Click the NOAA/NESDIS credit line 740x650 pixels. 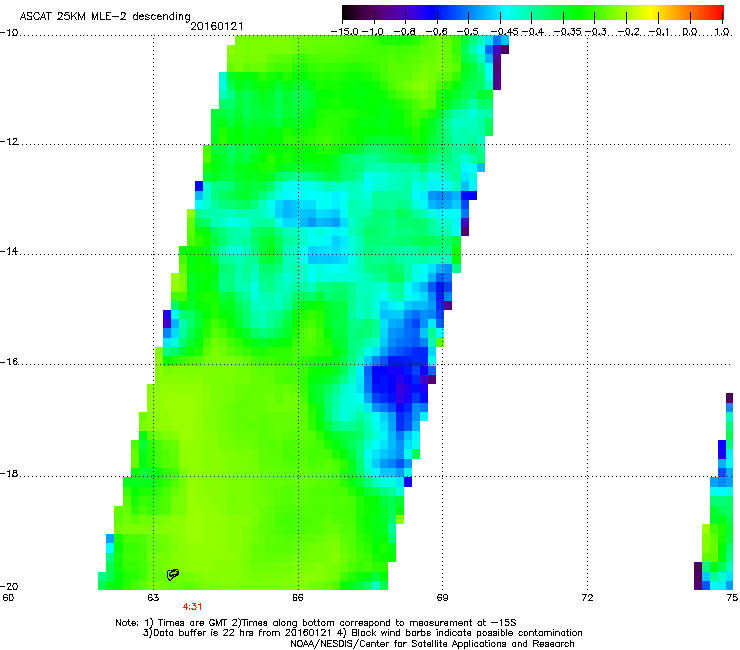point(432,644)
